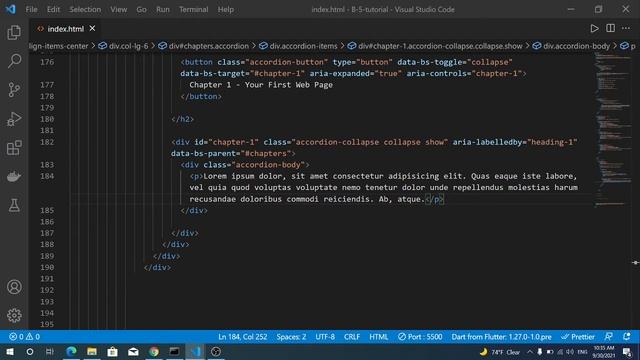Select div.accordion-items breadcrumb
640x360 pixels.
[x=298, y=46]
